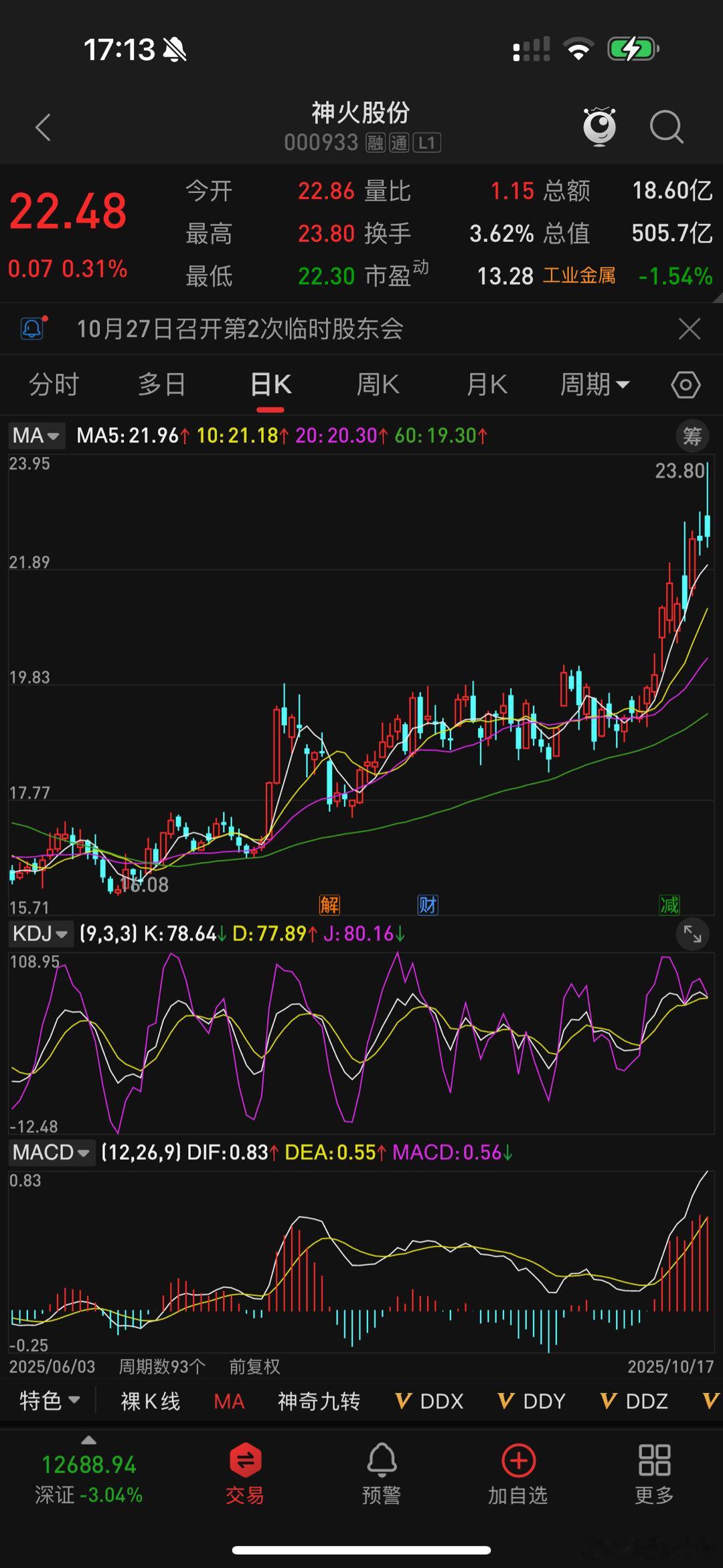Switch to the 分时 tab
This screenshot has height=1568, width=723.
[x=54, y=384]
